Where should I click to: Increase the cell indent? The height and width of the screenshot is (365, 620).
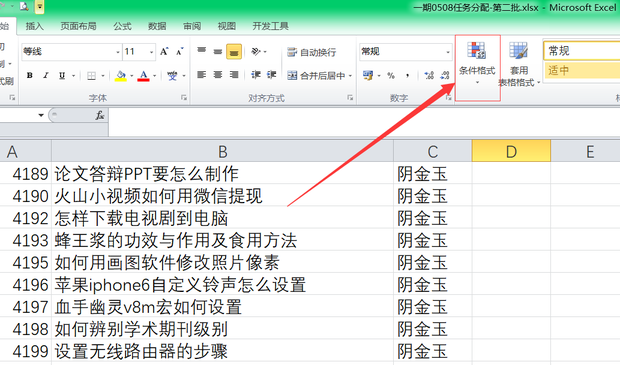point(271,75)
